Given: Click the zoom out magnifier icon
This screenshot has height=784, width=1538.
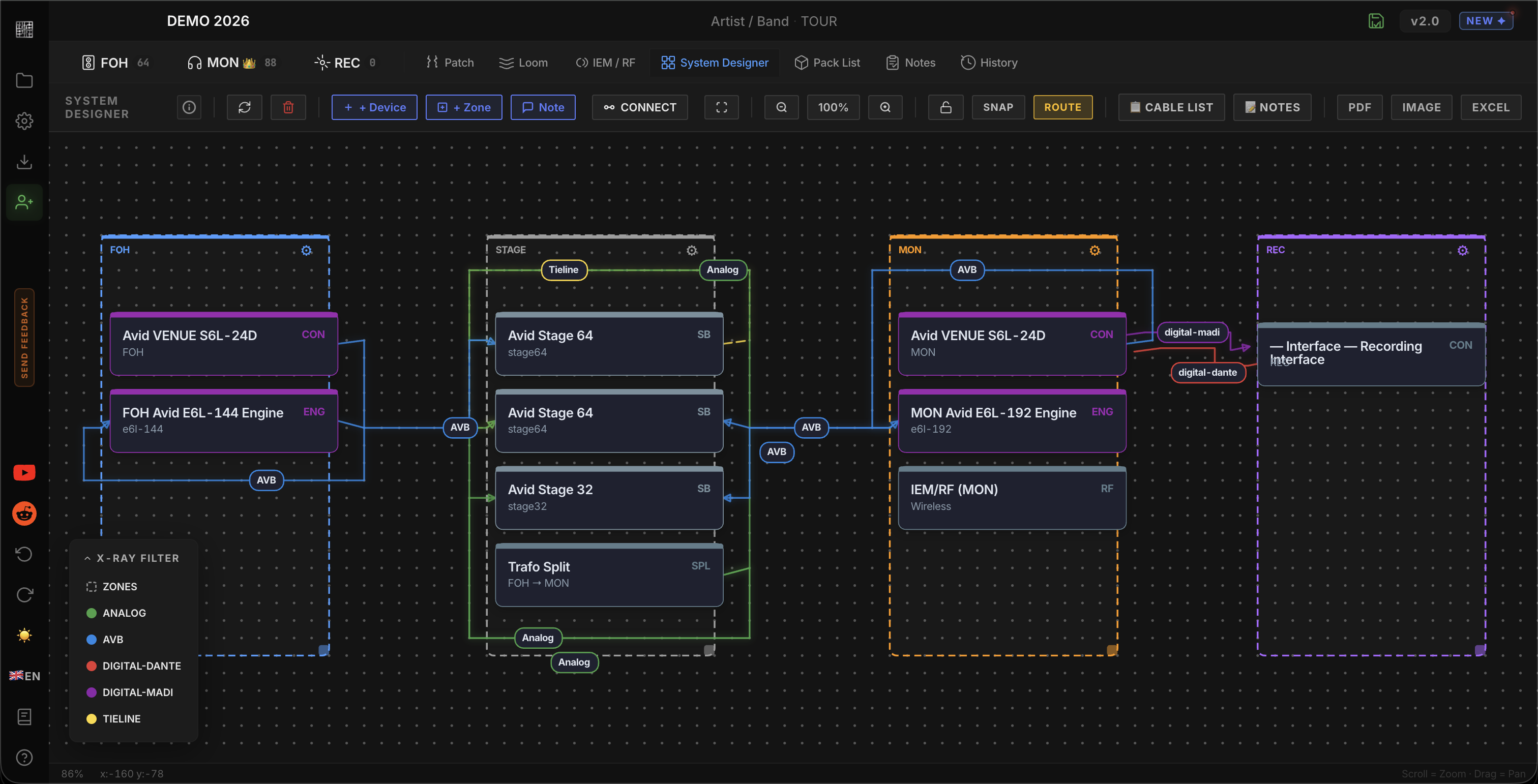Looking at the screenshot, I should [781, 107].
